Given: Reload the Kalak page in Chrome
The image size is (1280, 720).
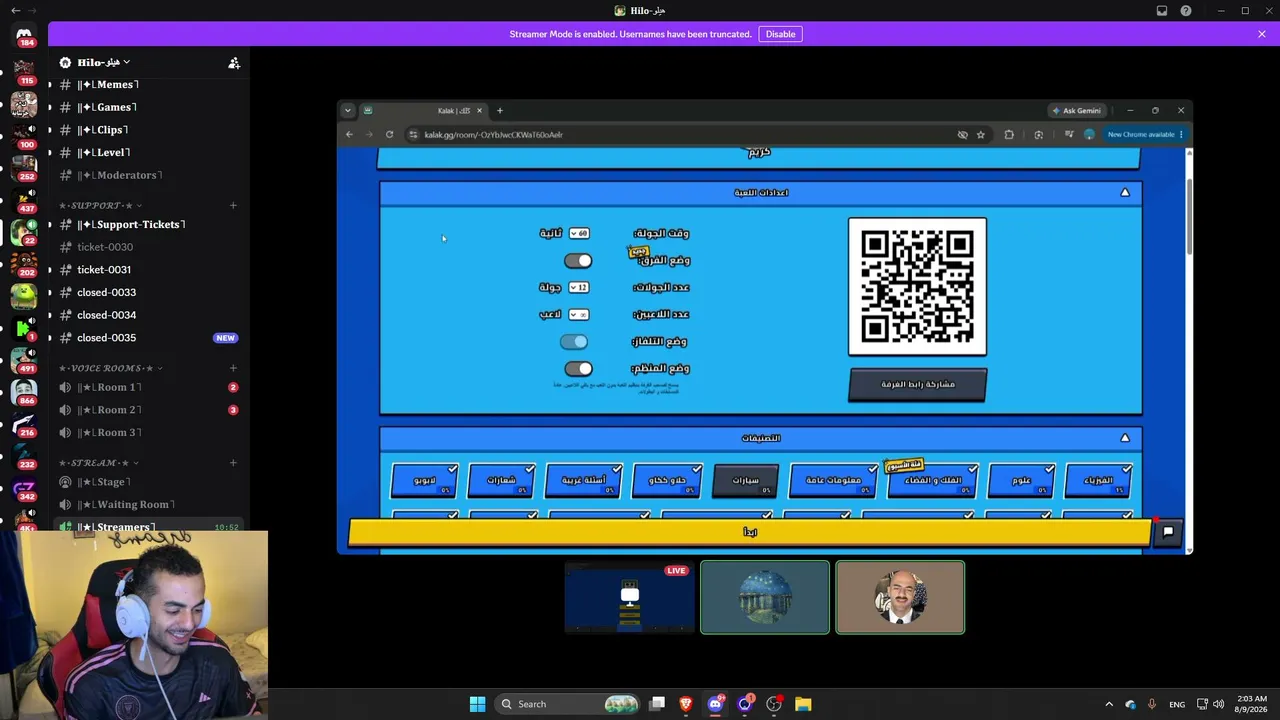Looking at the screenshot, I should coord(389,135).
